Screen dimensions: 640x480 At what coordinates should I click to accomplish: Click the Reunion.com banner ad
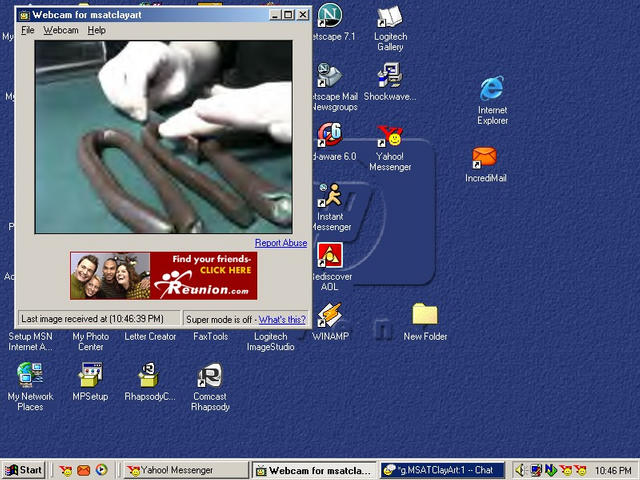[x=163, y=276]
